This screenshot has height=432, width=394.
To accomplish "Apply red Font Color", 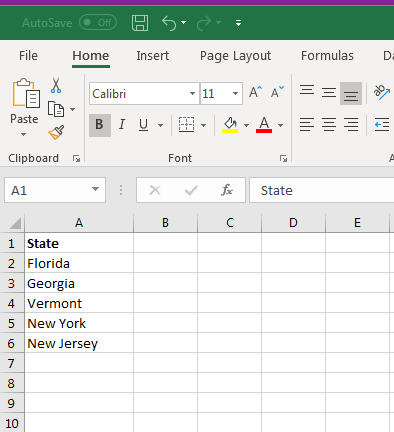I will pos(264,125).
